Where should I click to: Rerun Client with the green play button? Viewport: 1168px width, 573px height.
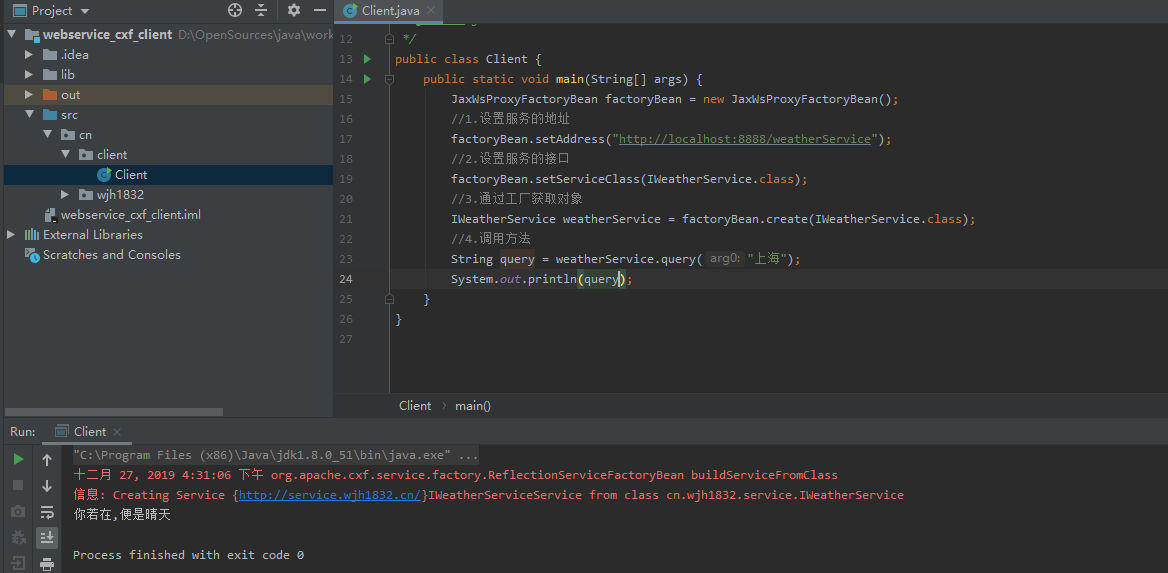tap(18, 459)
